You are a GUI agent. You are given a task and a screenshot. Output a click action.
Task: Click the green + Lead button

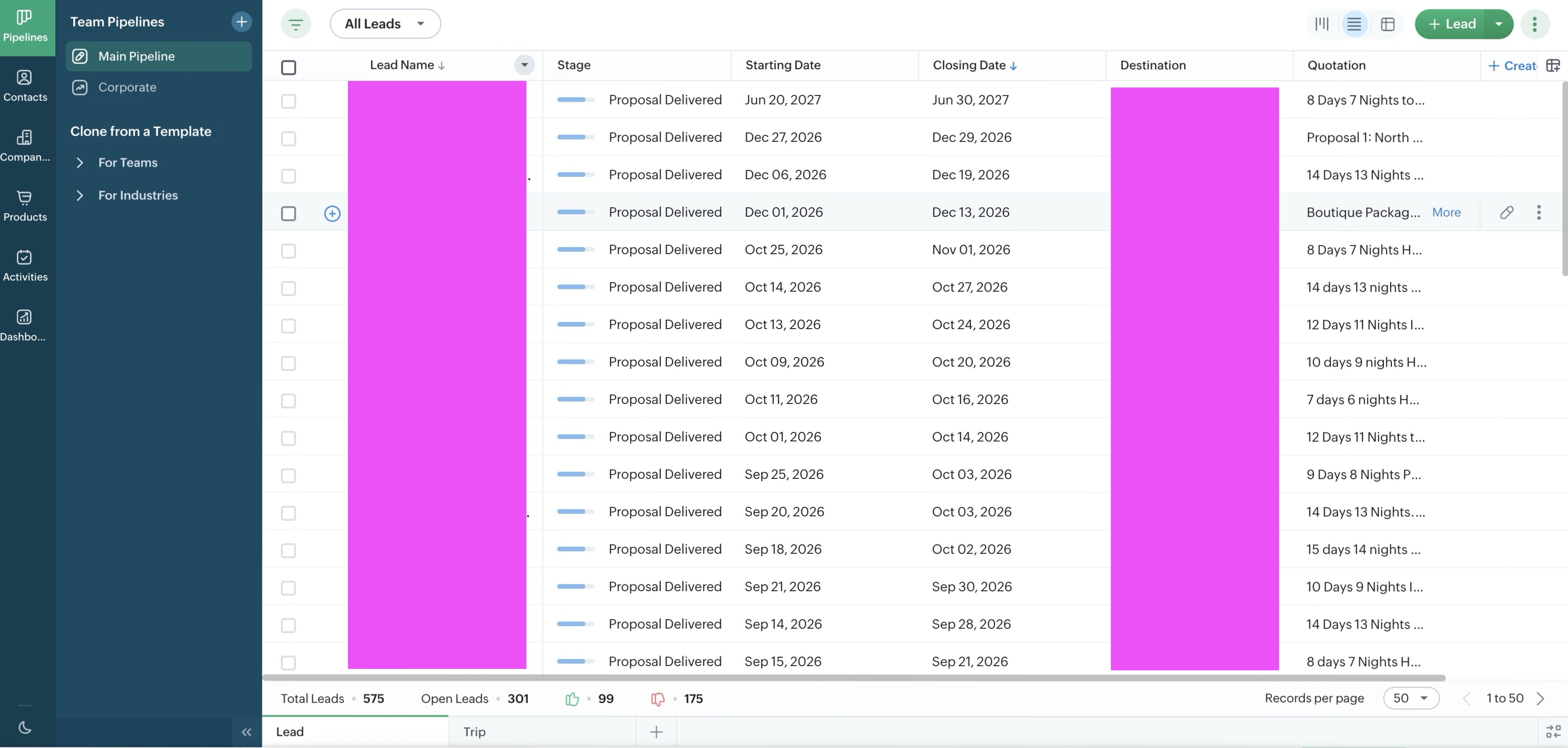click(1451, 24)
